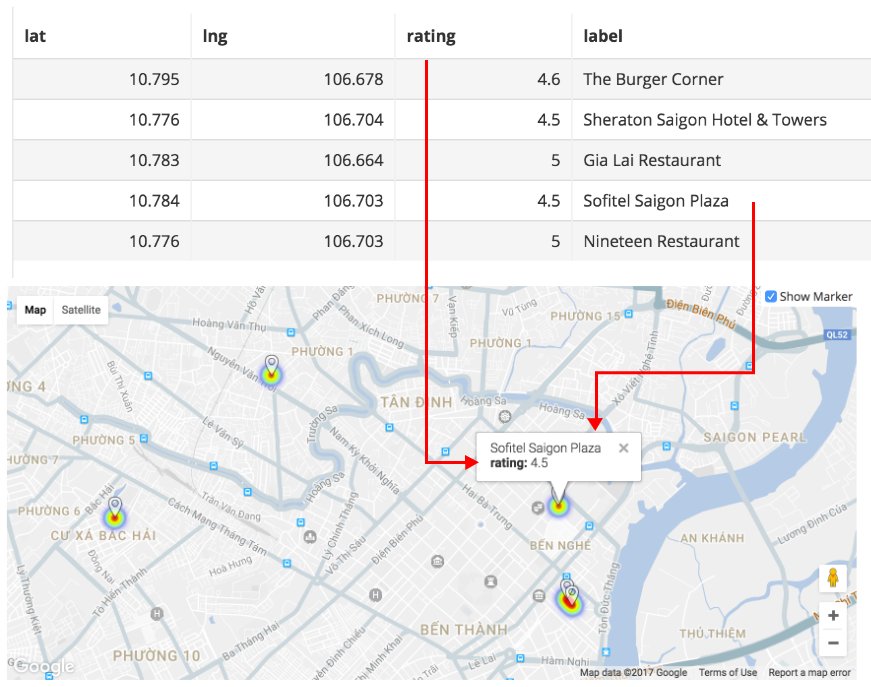The height and width of the screenshot is (687, 871).
Task: Click the Nineteen Restaurant label cell
Action: [x=661, y=241]
